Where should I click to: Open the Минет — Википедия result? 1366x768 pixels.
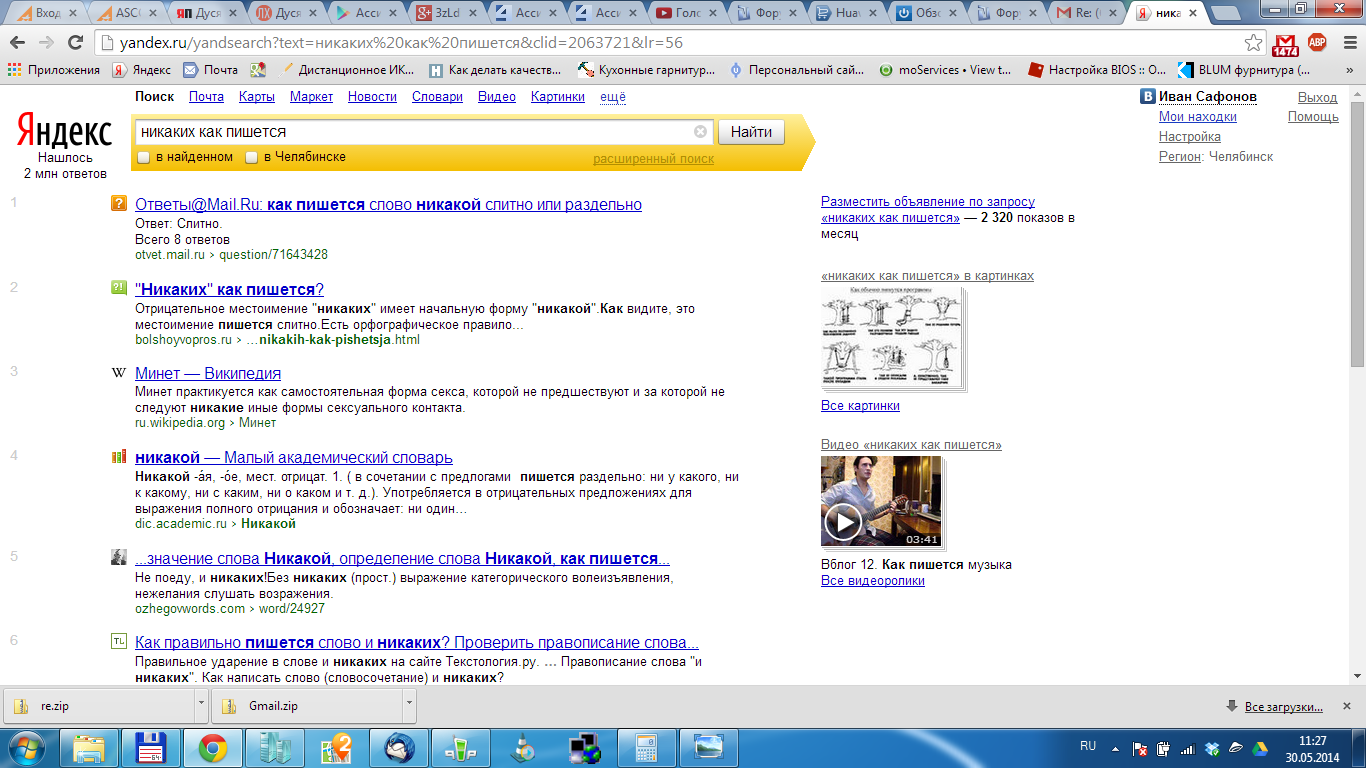coord(208,374)
